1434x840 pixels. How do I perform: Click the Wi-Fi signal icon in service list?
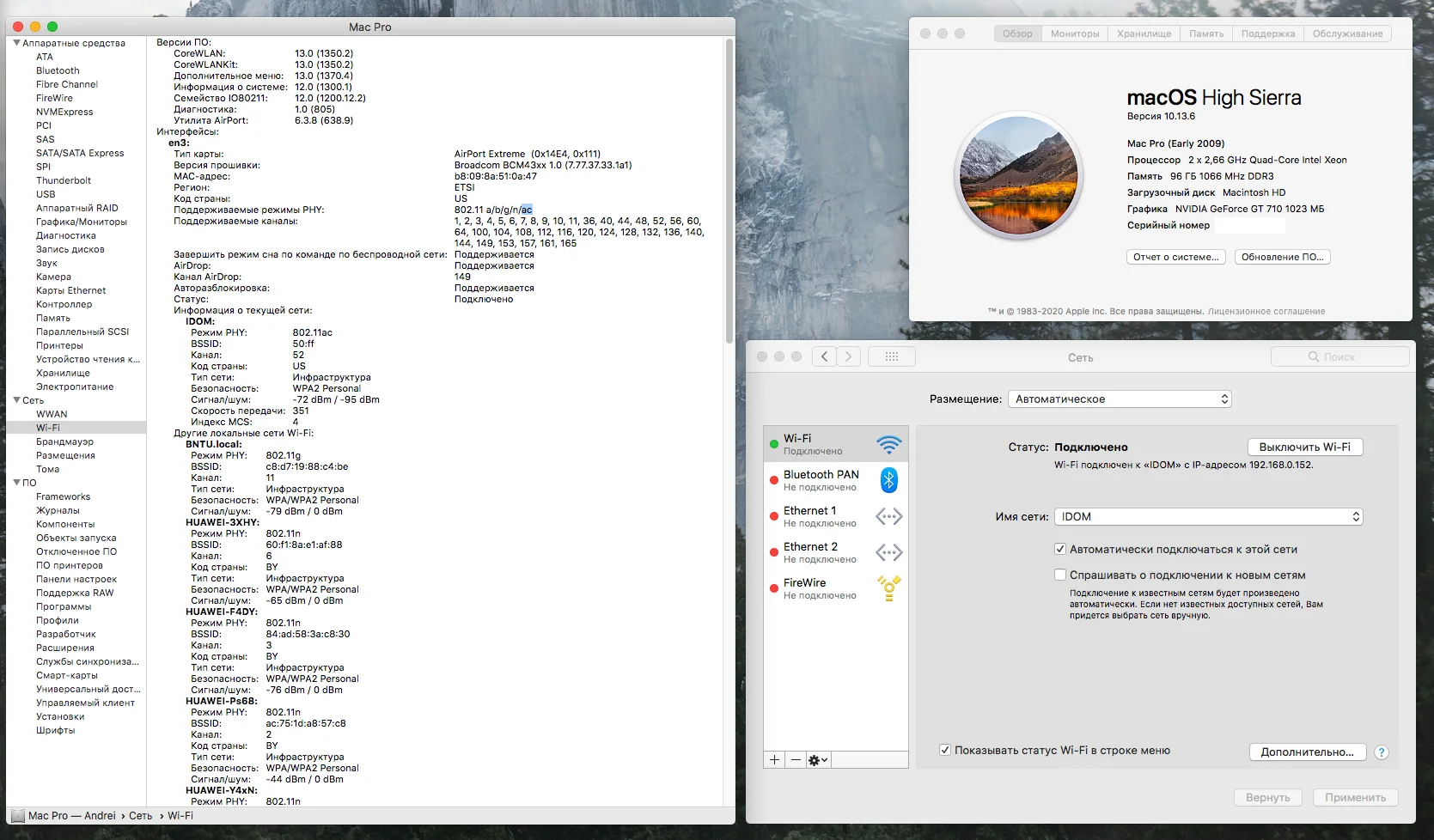889,444
